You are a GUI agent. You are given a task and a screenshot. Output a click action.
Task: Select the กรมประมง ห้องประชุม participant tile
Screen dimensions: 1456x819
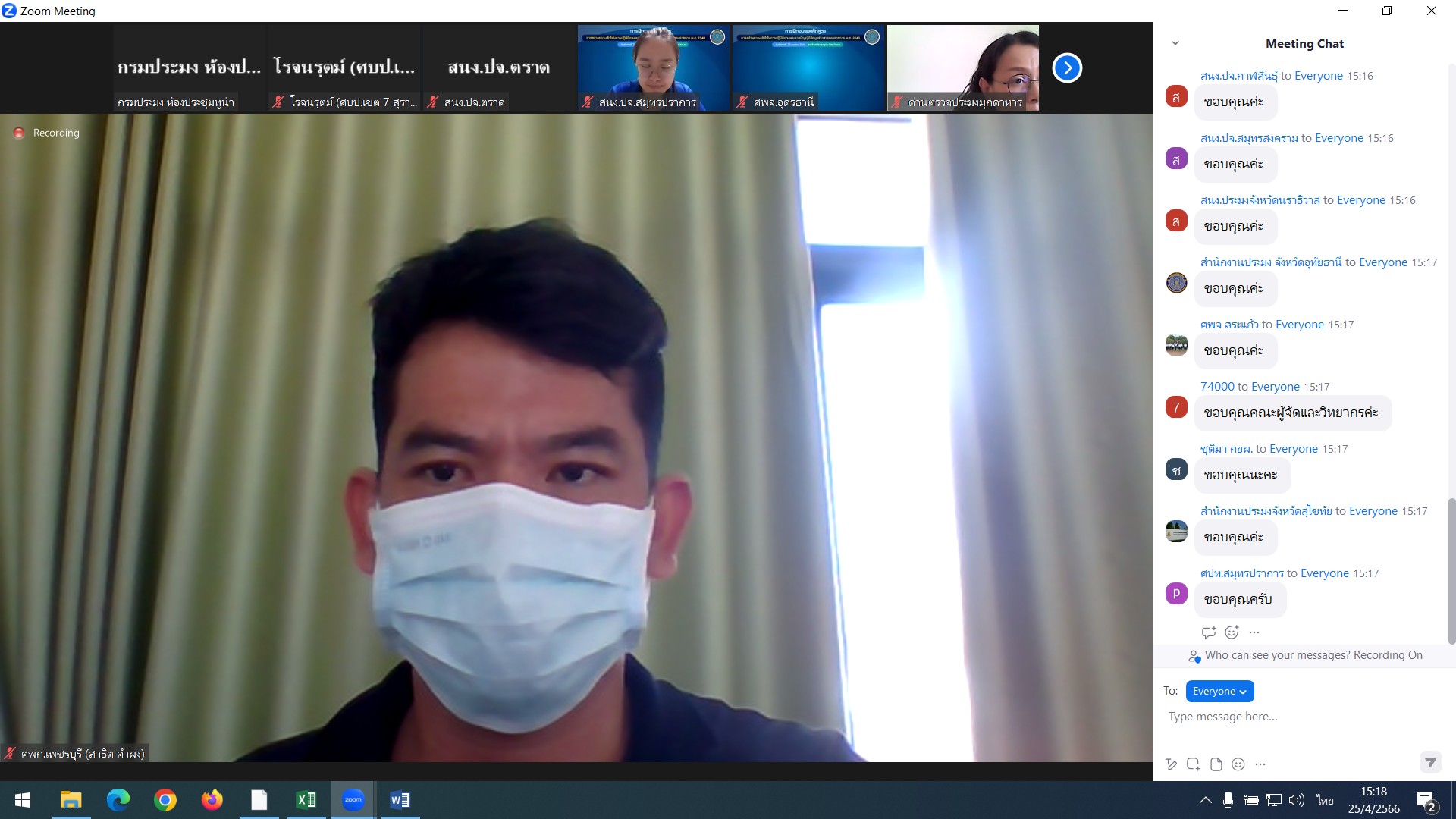190,67
